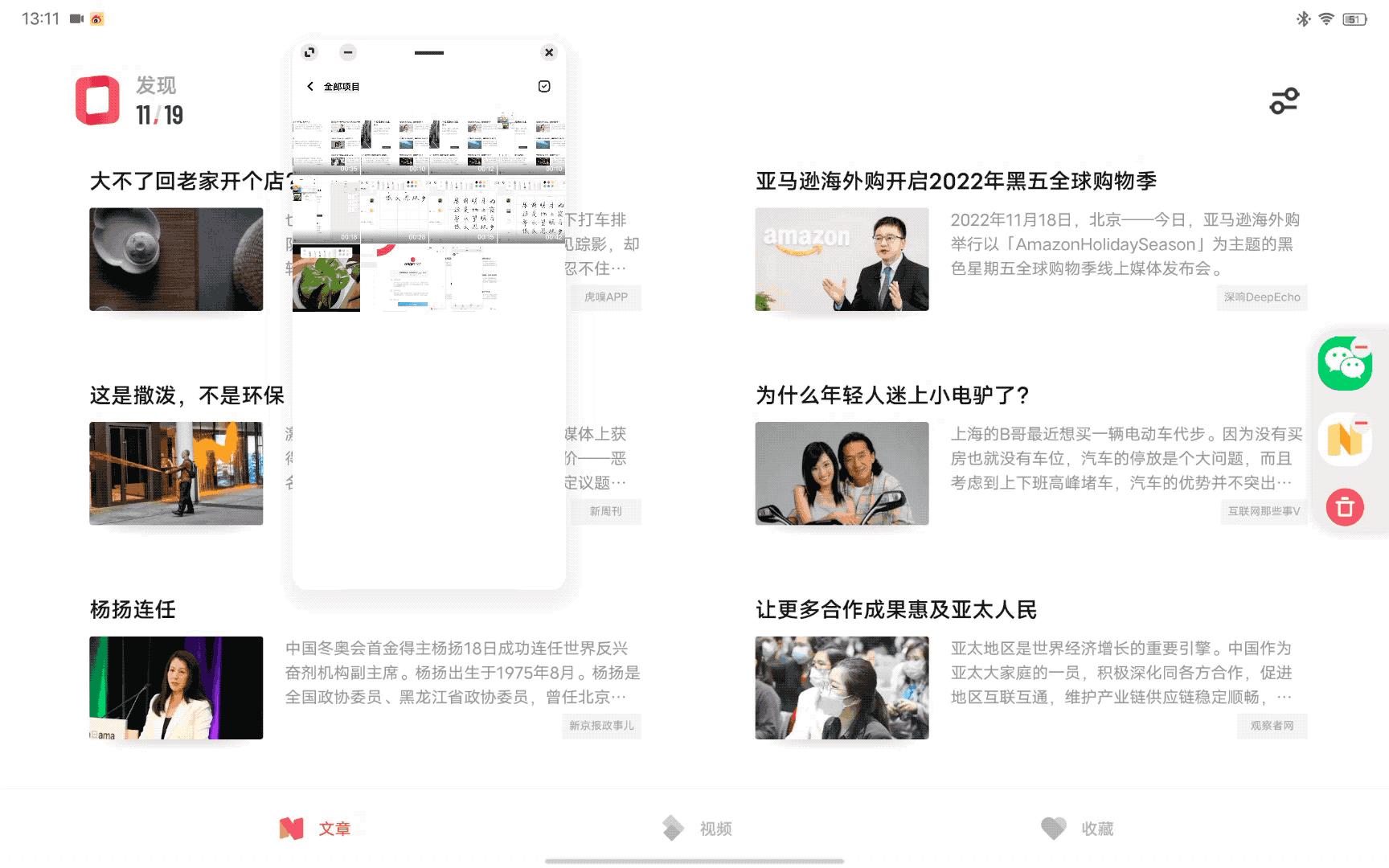Close the floating gallery window

[x=549, y=52]
